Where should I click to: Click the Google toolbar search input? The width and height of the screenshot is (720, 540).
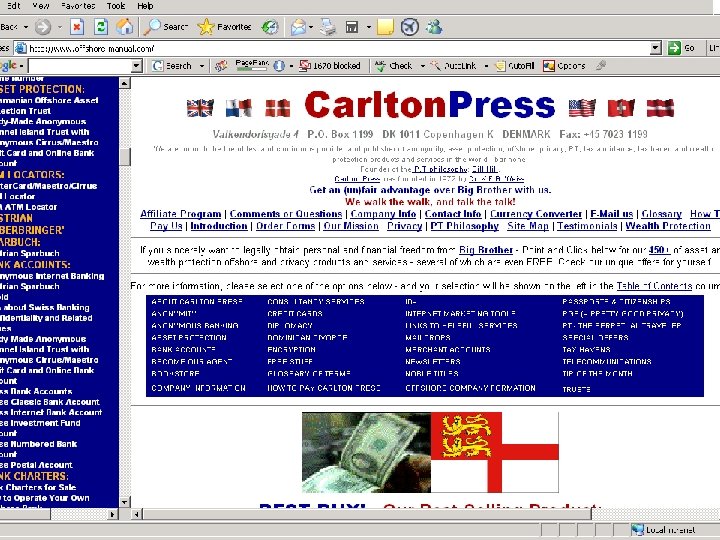point(79,66)
